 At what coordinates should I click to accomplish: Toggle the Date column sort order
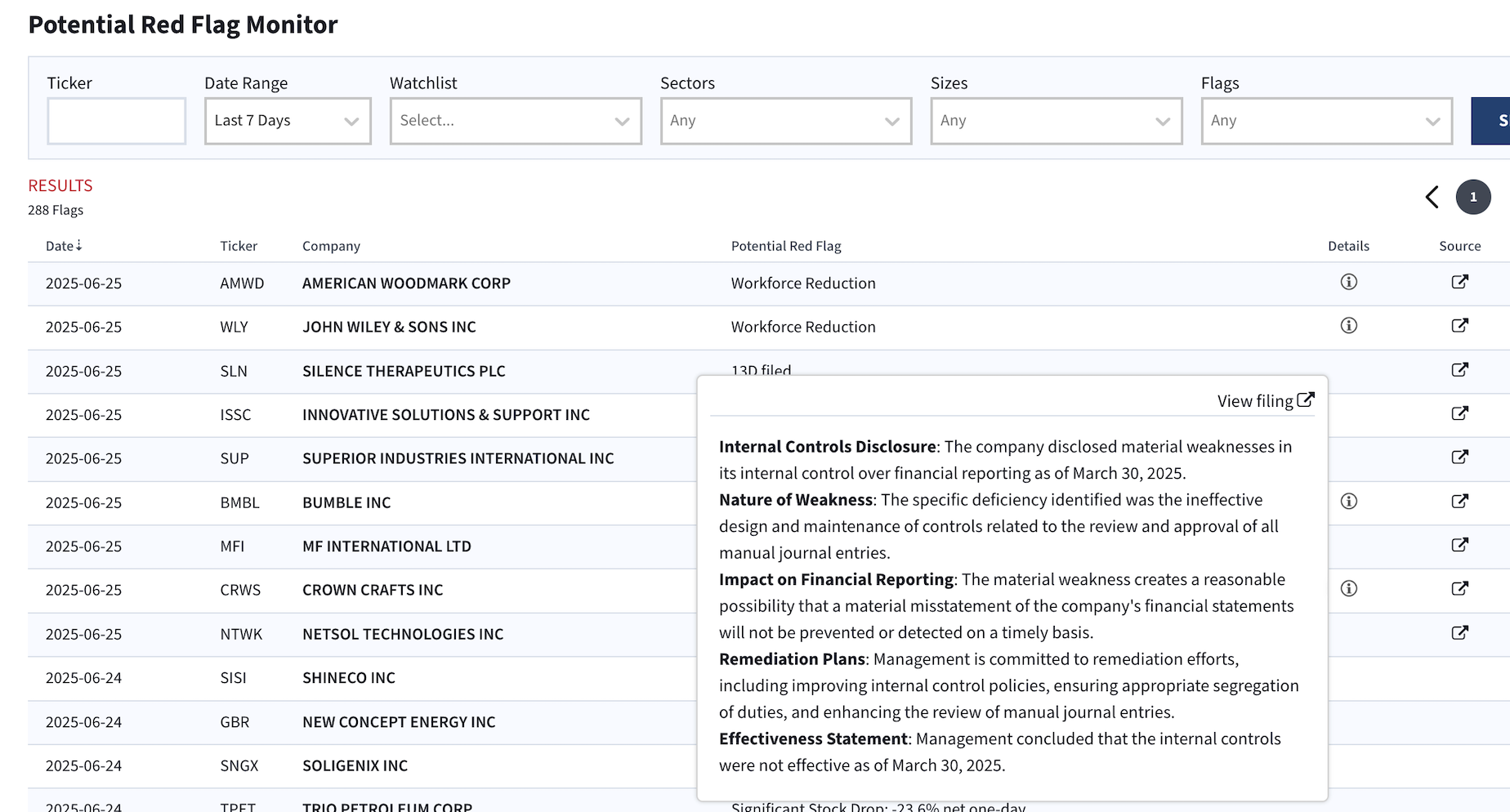point(64,245)
